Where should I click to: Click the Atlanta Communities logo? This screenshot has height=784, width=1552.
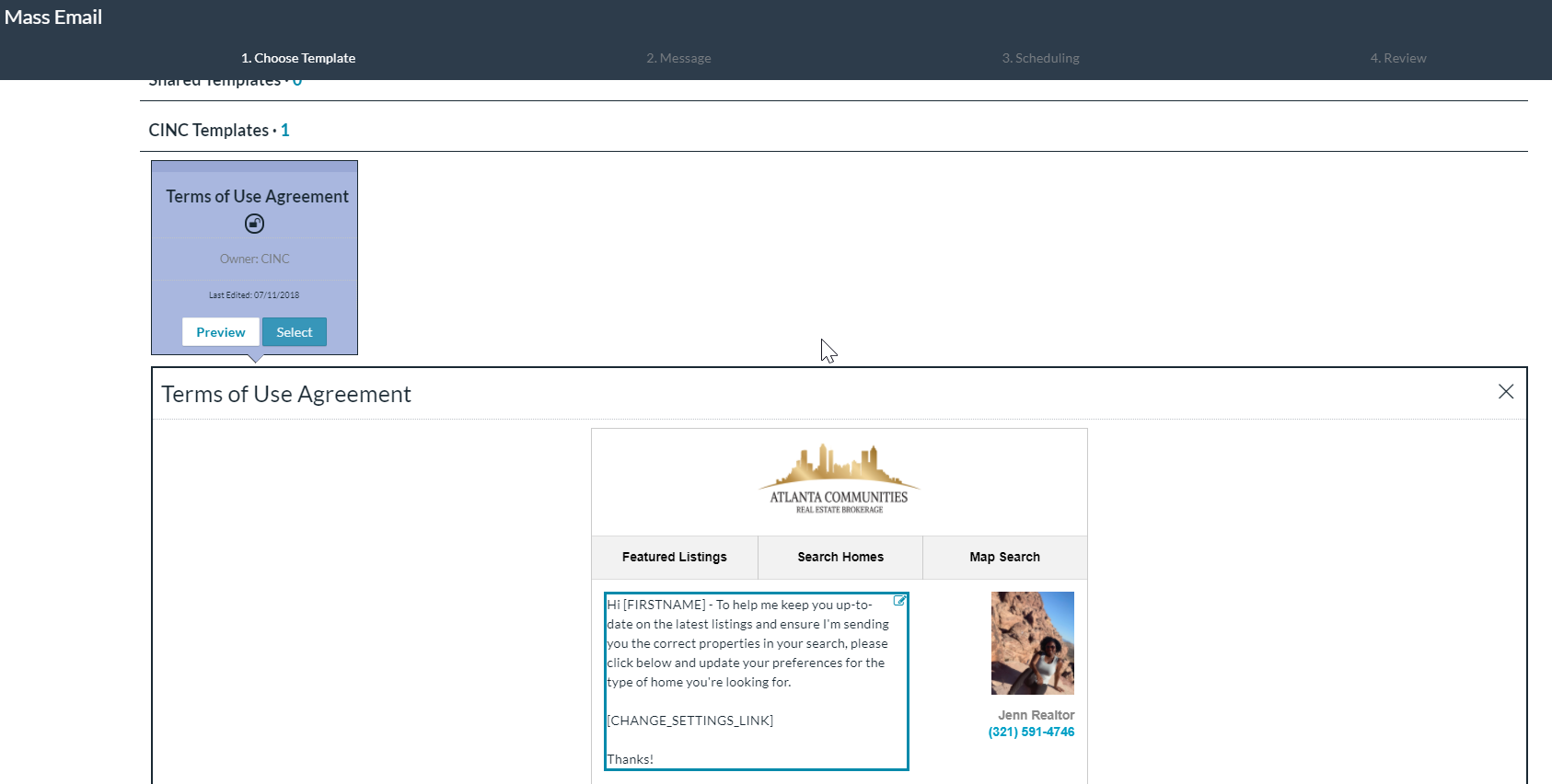coord(840,479)
